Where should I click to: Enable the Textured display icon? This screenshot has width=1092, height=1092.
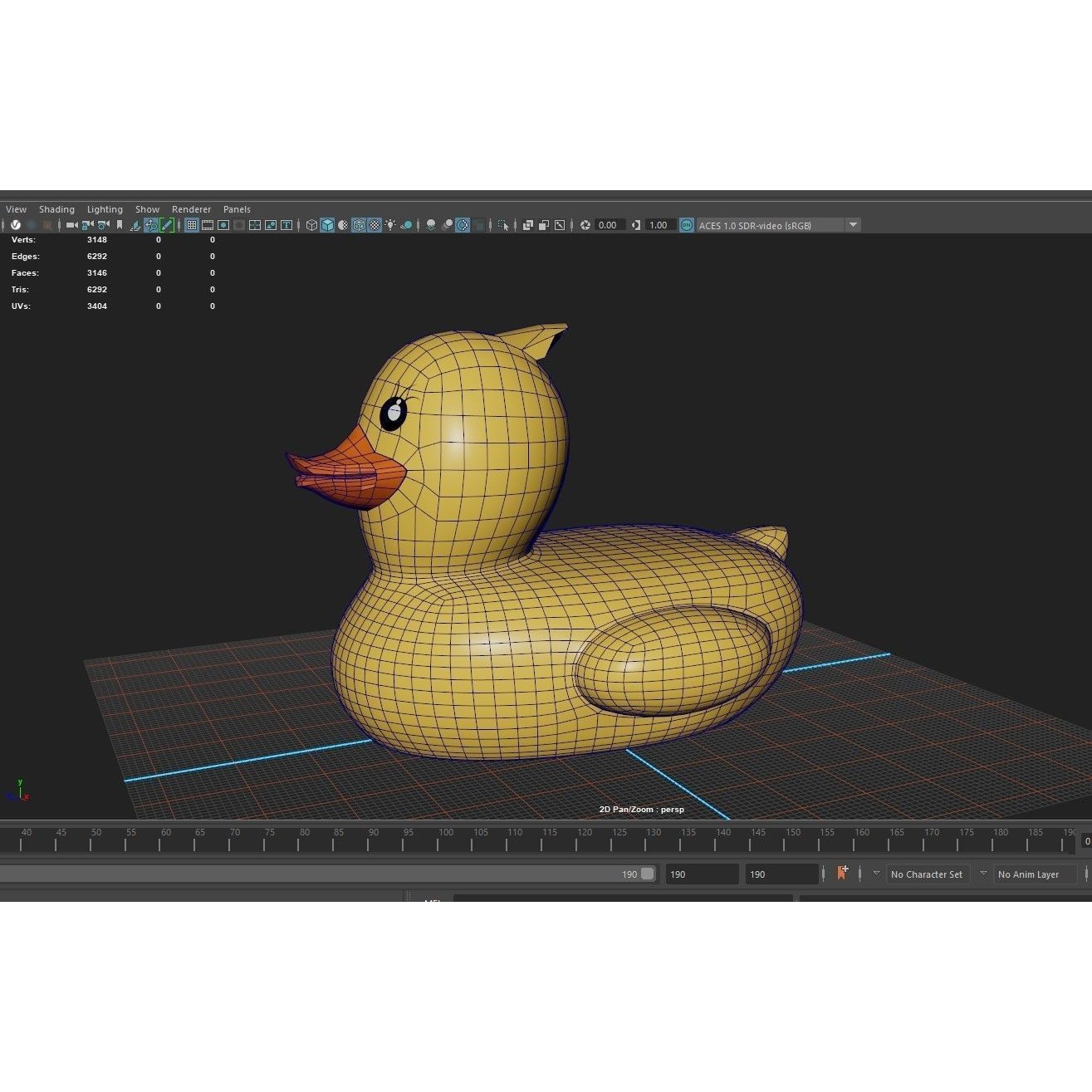click(374, 225)
